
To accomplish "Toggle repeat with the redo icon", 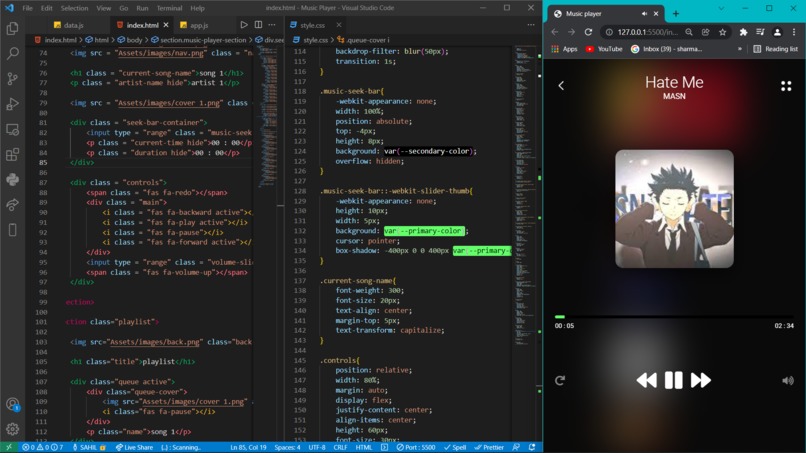I will 560,380.
